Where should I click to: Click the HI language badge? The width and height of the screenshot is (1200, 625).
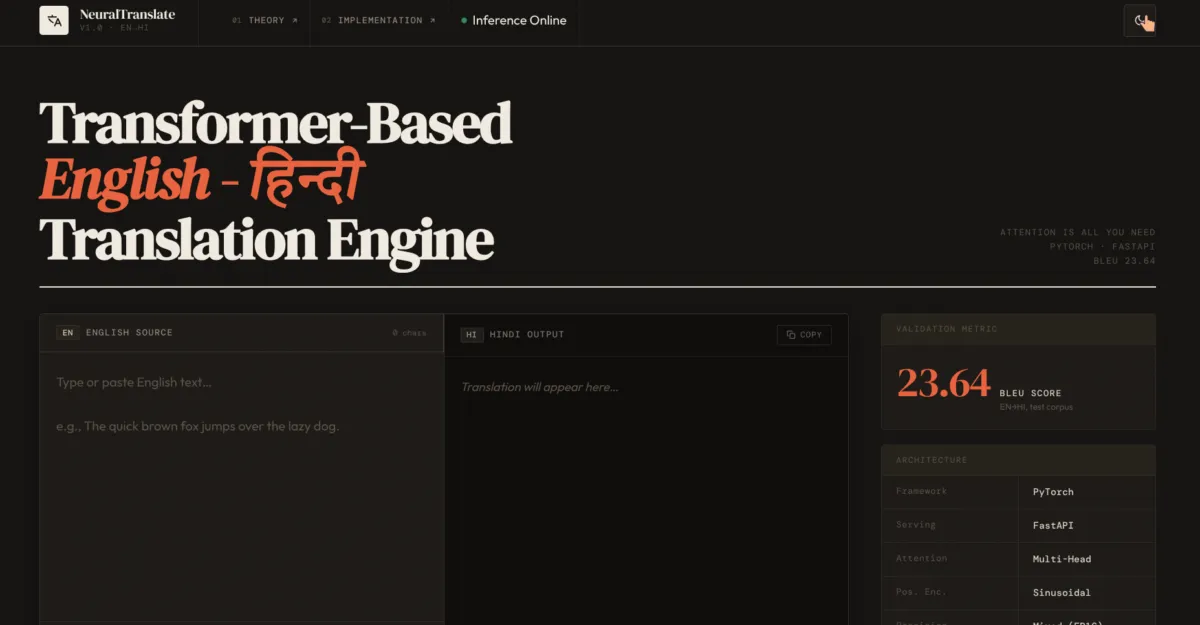click(472, 334)
